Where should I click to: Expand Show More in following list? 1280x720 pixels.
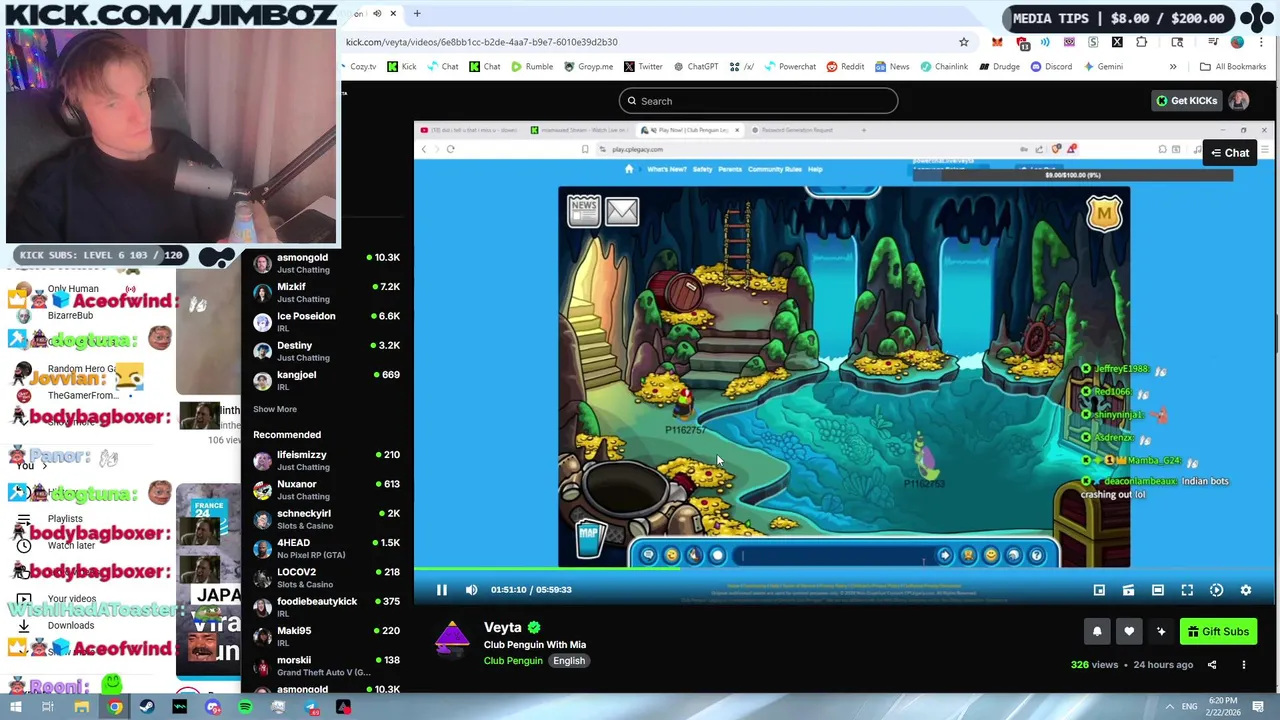click(x=275, y=409)
